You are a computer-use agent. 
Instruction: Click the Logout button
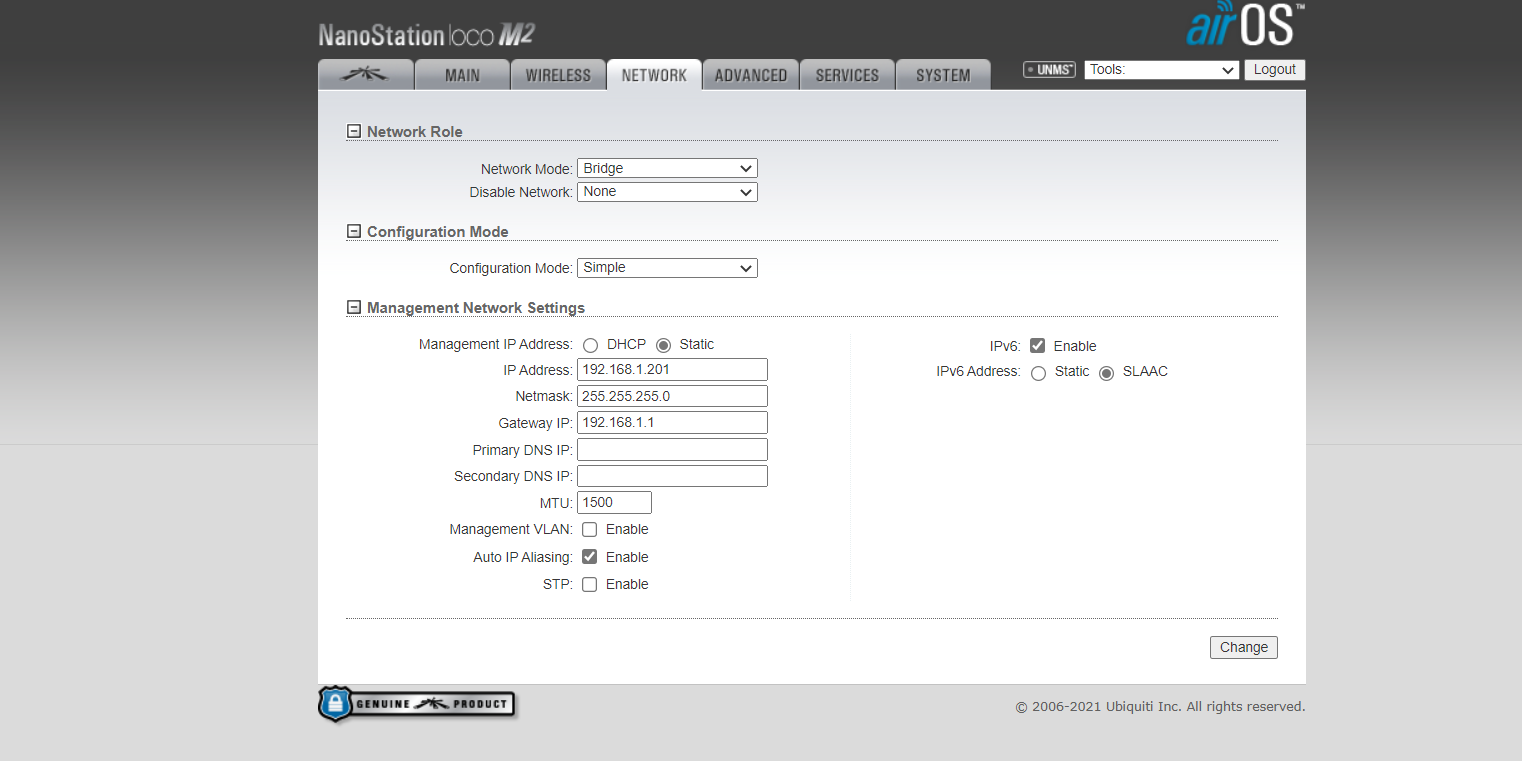[x=1275, y=70]
